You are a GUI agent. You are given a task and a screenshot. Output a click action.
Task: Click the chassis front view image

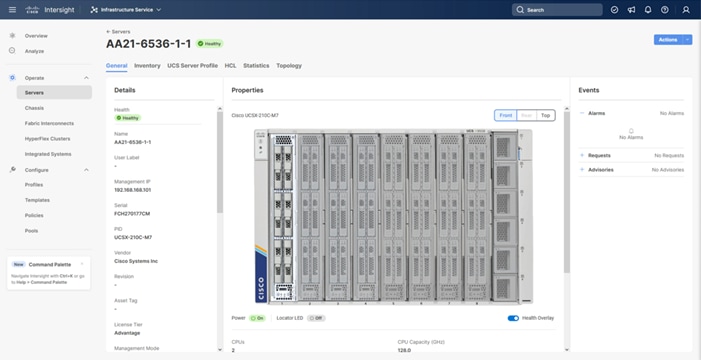pyautogui.click(x=393, y=217)
